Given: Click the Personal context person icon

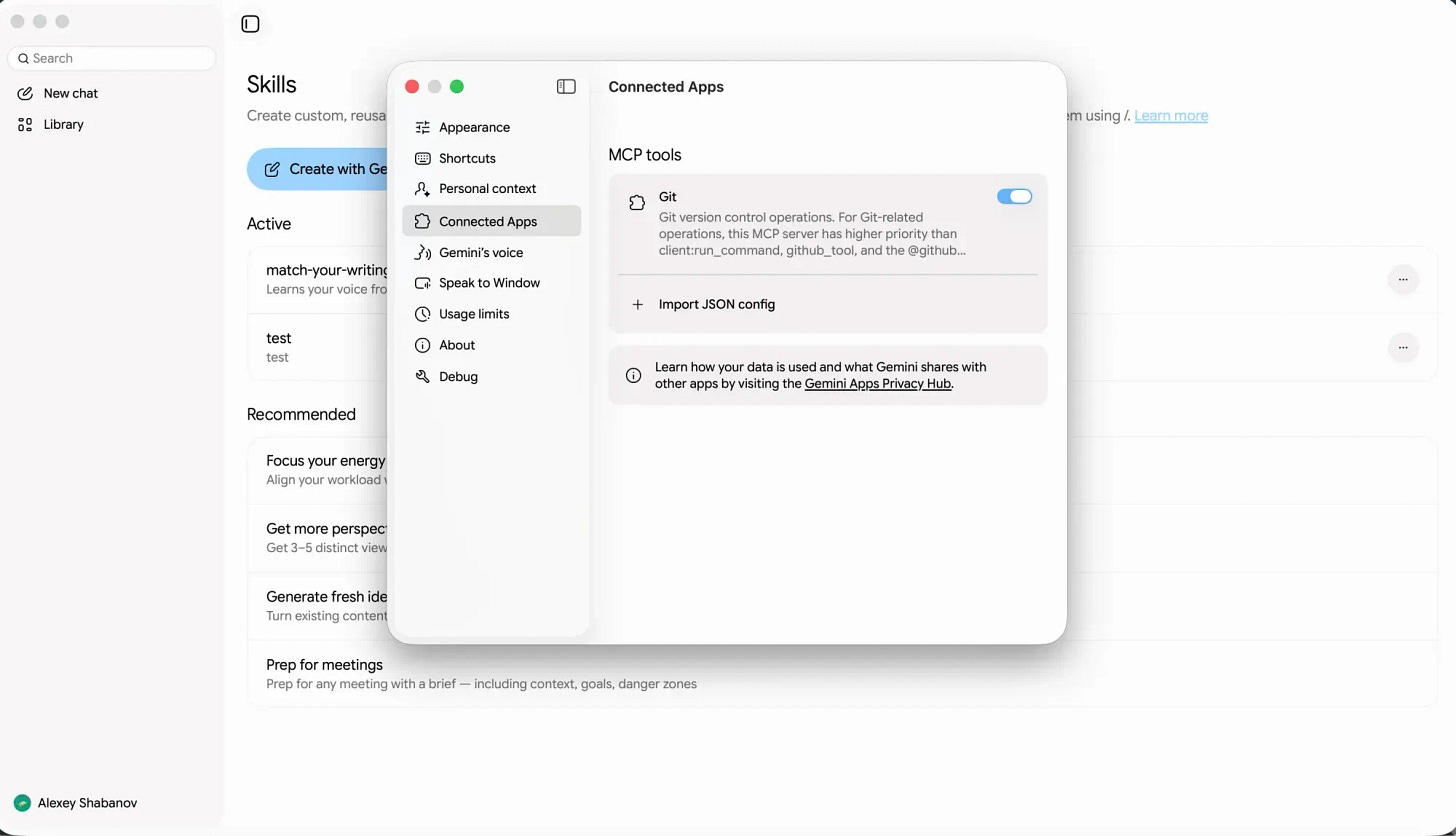Looking at the screenshot, I should (x=422, y=189).
